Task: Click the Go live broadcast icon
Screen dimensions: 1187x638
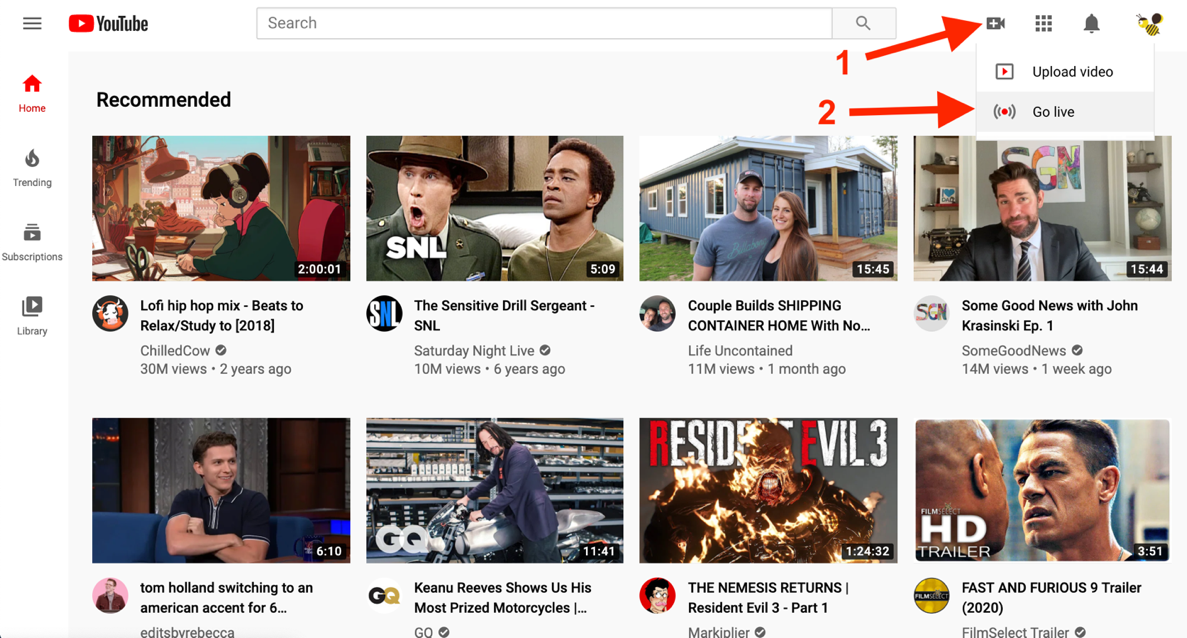Action: click(1004, 112)
